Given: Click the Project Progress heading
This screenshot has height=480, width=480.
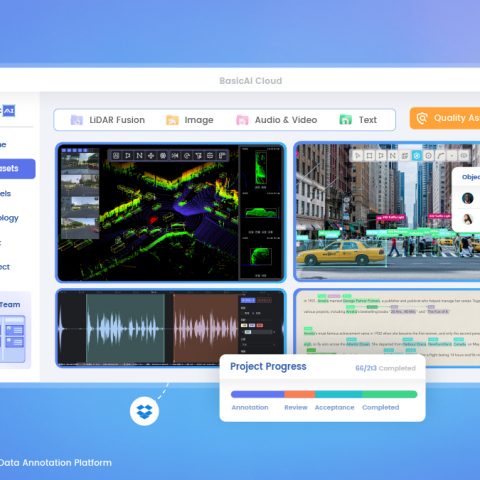Looking at the screenshot, I should (x=268, y=366).
